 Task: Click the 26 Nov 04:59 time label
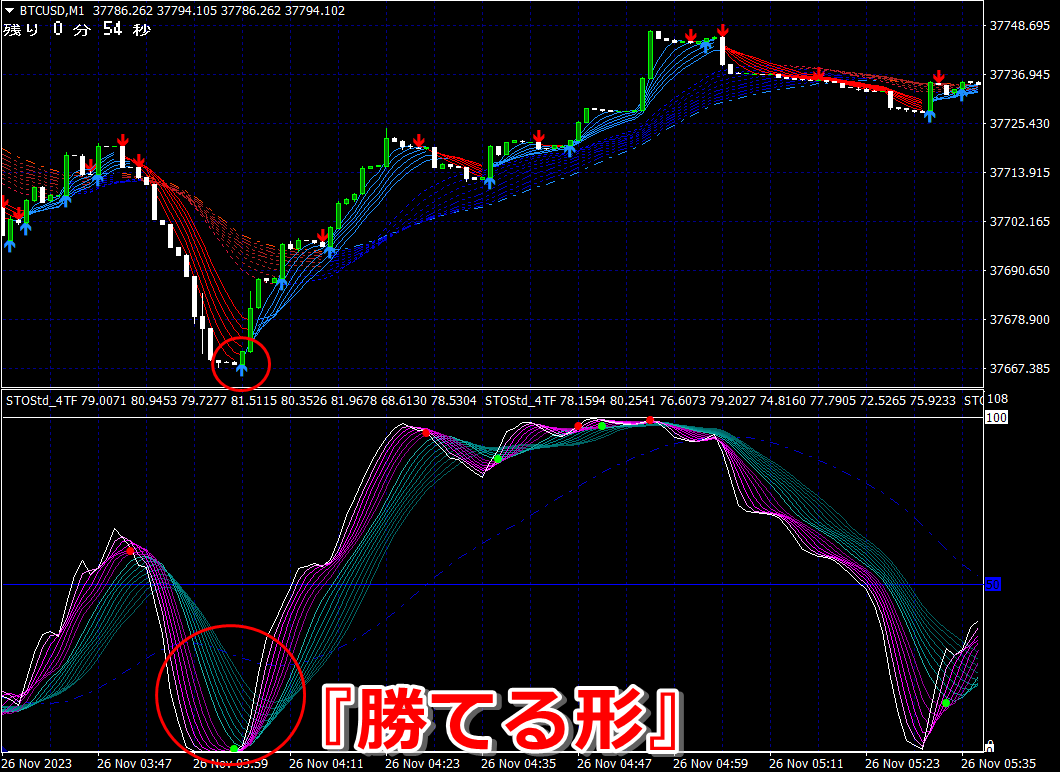(x=710, y=764)
